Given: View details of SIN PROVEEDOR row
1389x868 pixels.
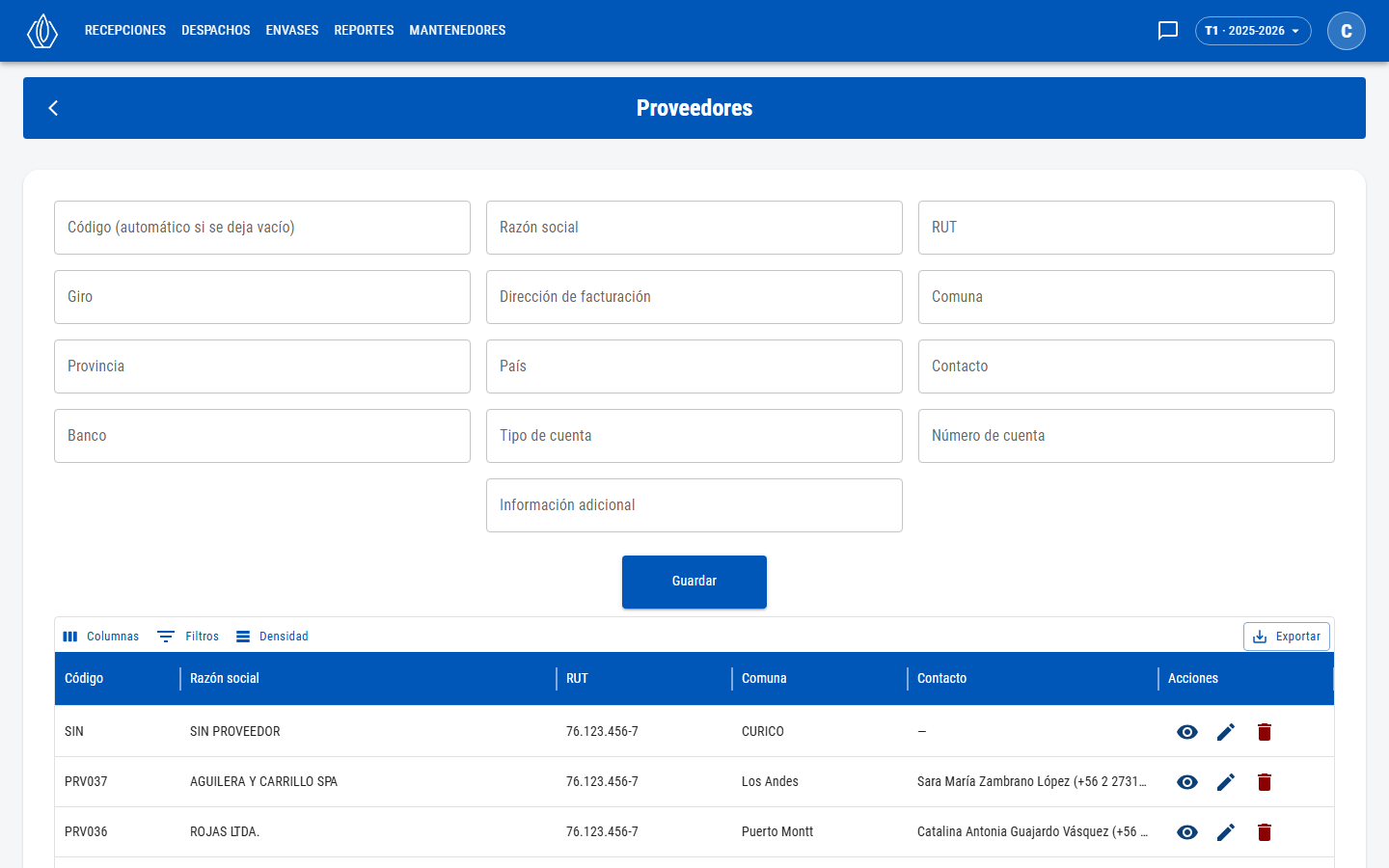Looking at the screenshot, I should click(1187, 732).
